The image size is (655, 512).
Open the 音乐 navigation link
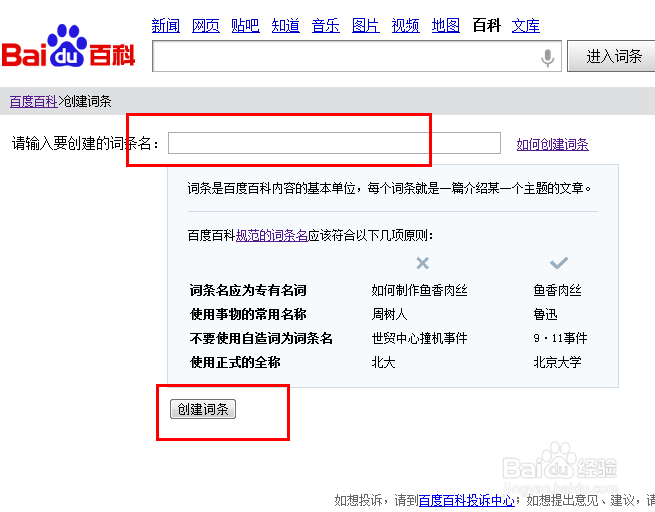(x=325, y=25)
